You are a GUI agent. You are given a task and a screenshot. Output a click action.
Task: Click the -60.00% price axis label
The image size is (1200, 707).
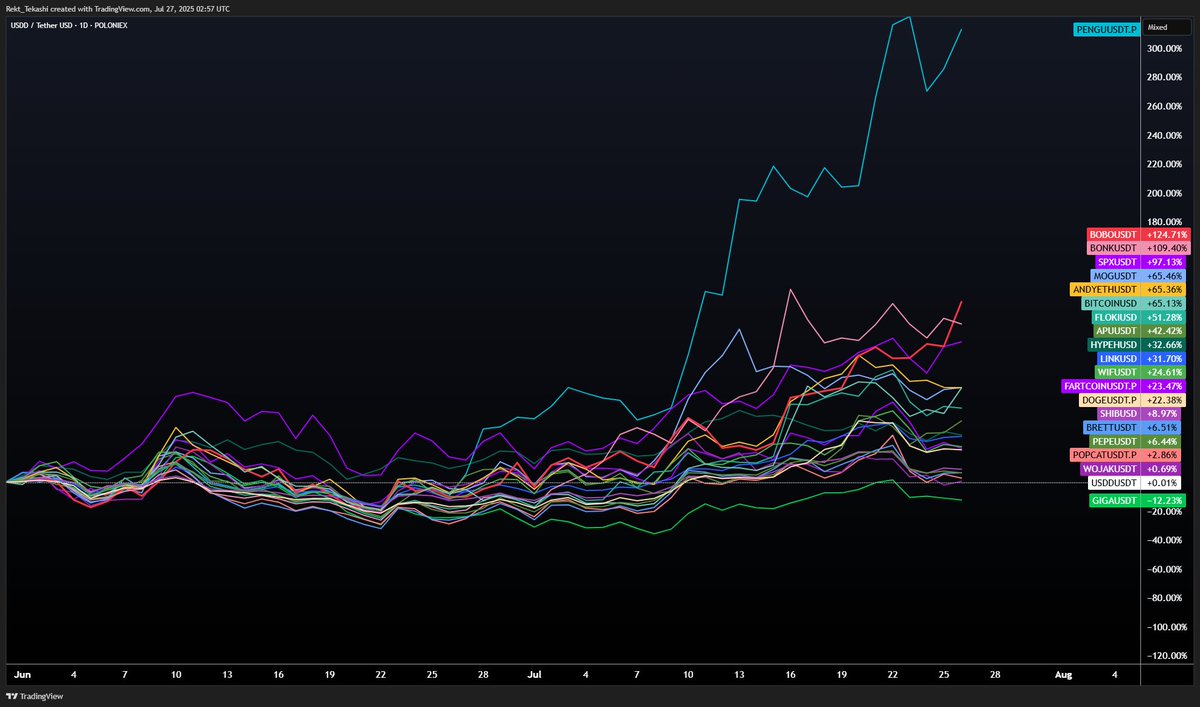click(x=1166, y=569)
